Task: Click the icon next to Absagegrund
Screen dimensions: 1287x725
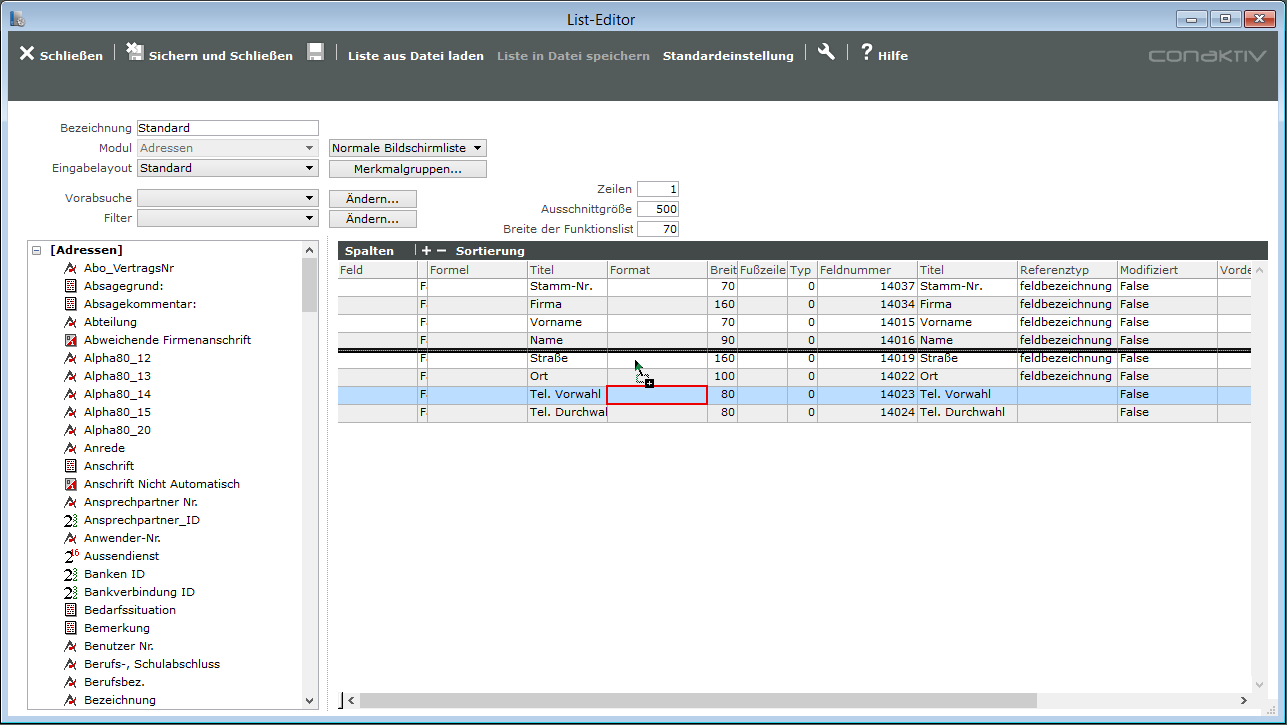Action: pos(71,286)
